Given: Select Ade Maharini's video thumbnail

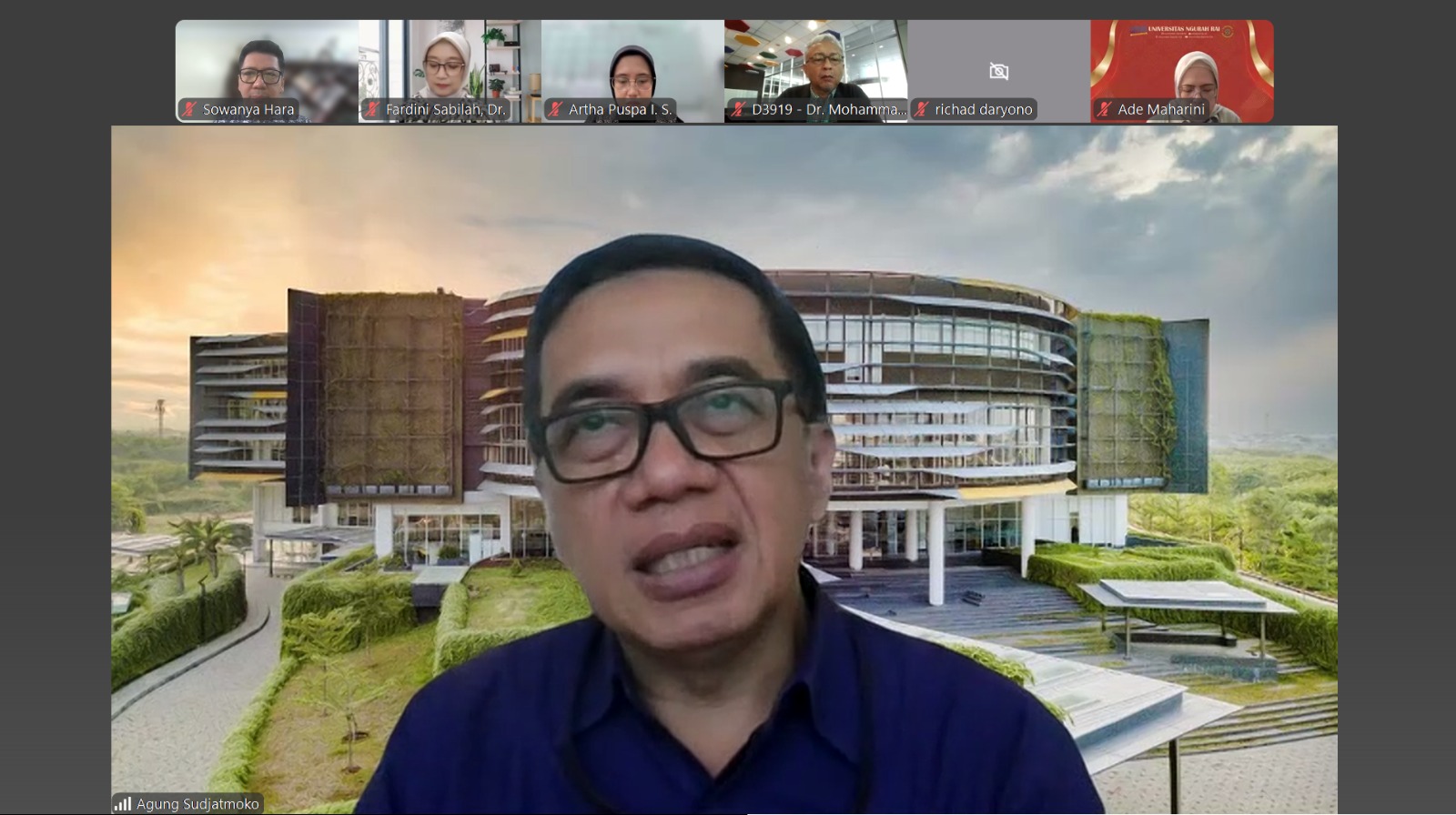Looking at the screenshot, I should tap(1182, 71).
